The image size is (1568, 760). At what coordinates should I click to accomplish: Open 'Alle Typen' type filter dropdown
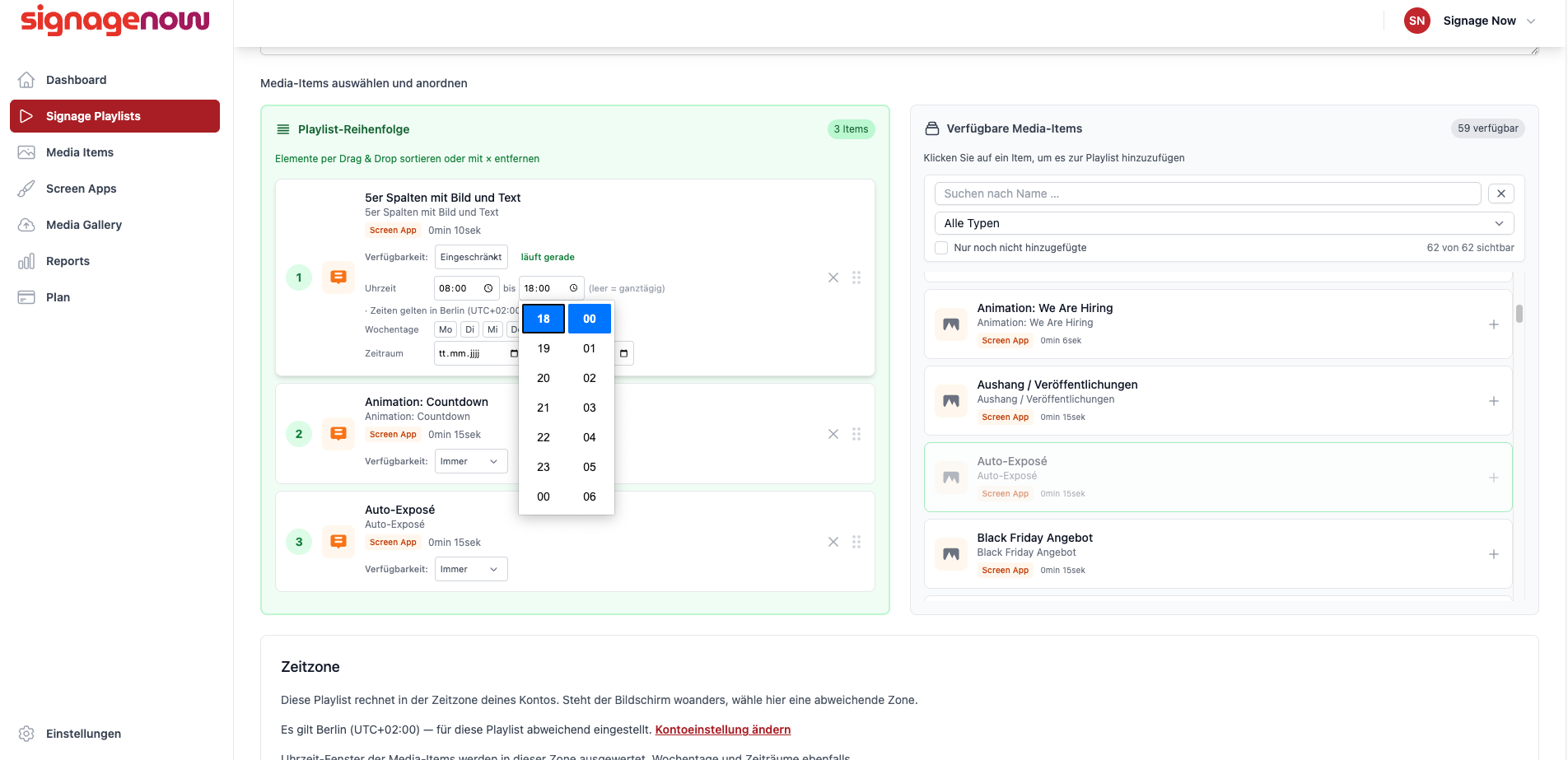pyautogui.click(x=1224, y=223)
